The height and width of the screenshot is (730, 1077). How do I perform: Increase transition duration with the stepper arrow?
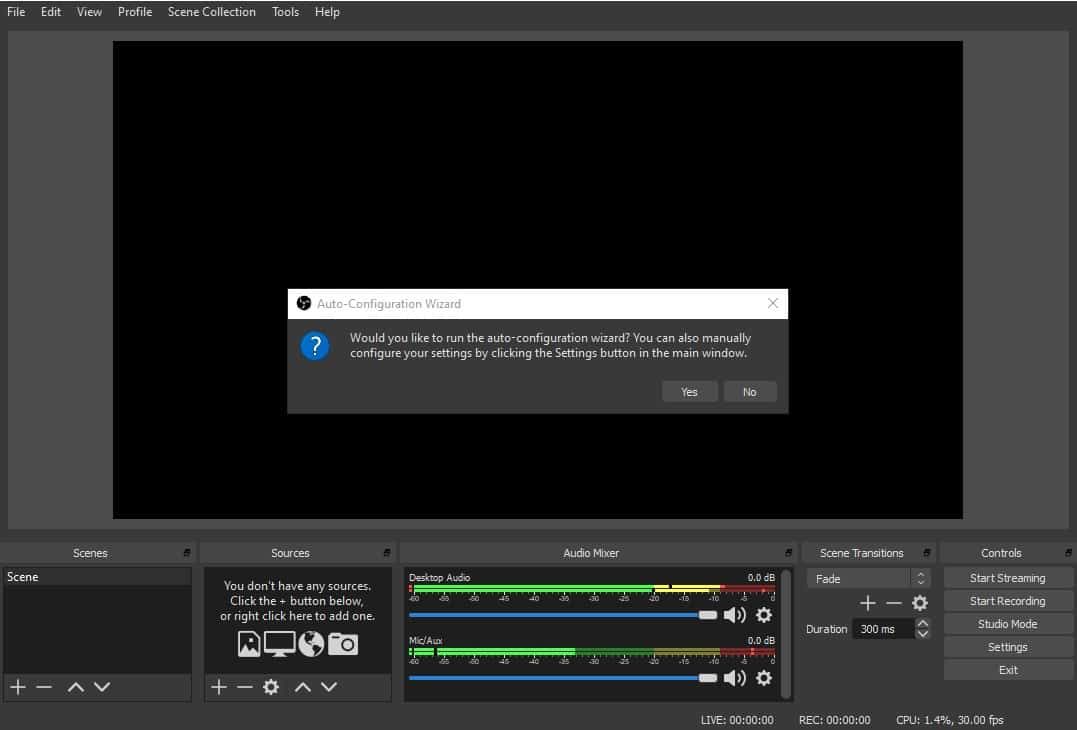coord(922,623)
